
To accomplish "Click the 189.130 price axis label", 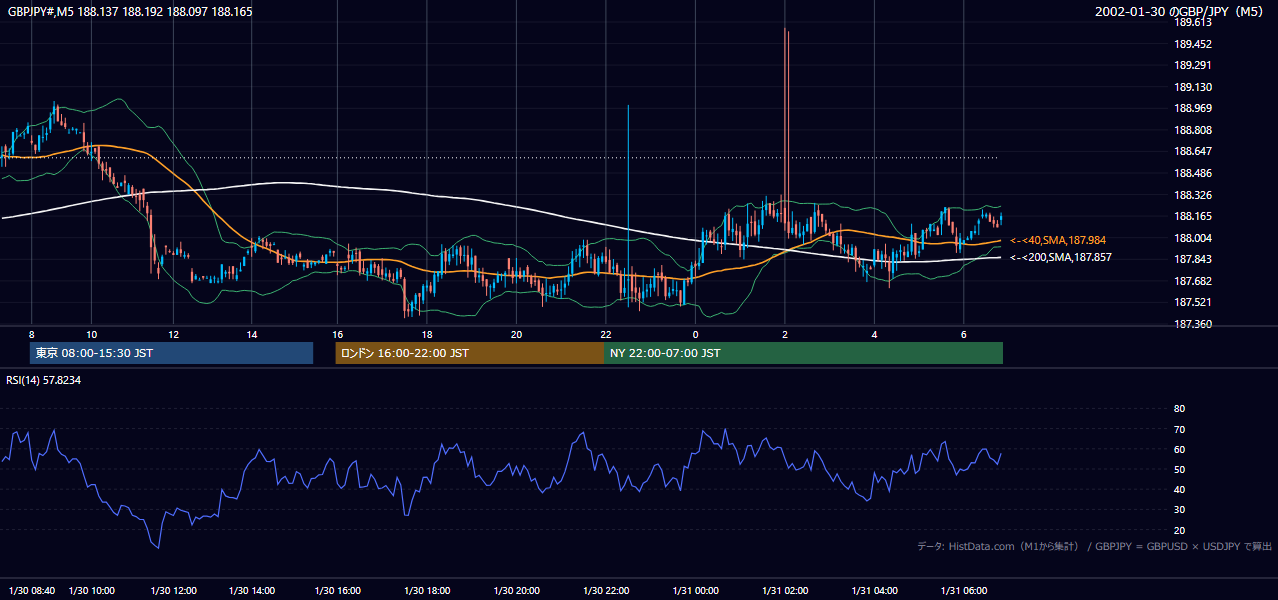I will point(1193,87).
